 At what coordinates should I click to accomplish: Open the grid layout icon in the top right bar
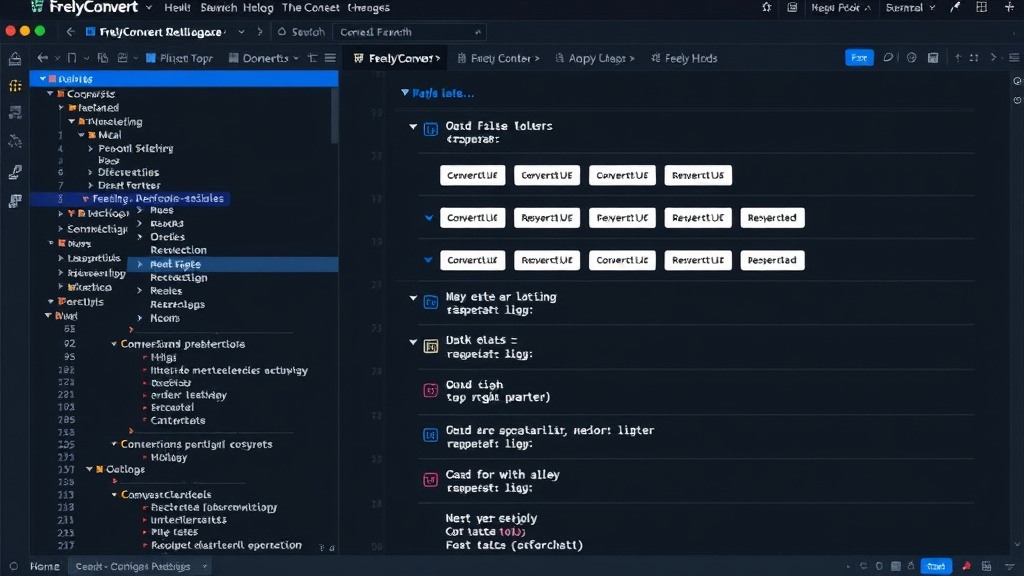982,7
